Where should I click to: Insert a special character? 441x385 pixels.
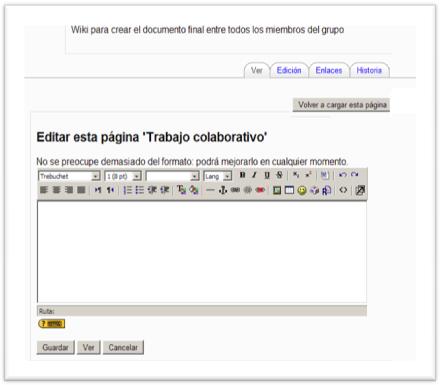coord(314,190)
